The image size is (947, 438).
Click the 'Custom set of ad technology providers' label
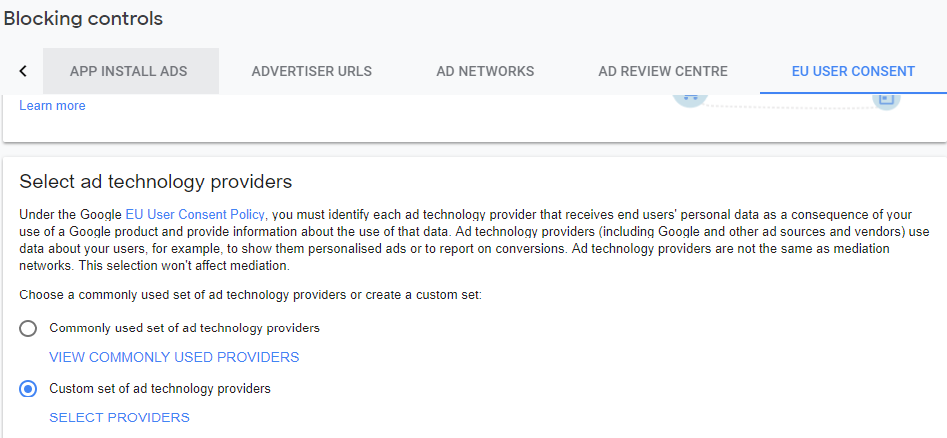[x=160, y=388]
